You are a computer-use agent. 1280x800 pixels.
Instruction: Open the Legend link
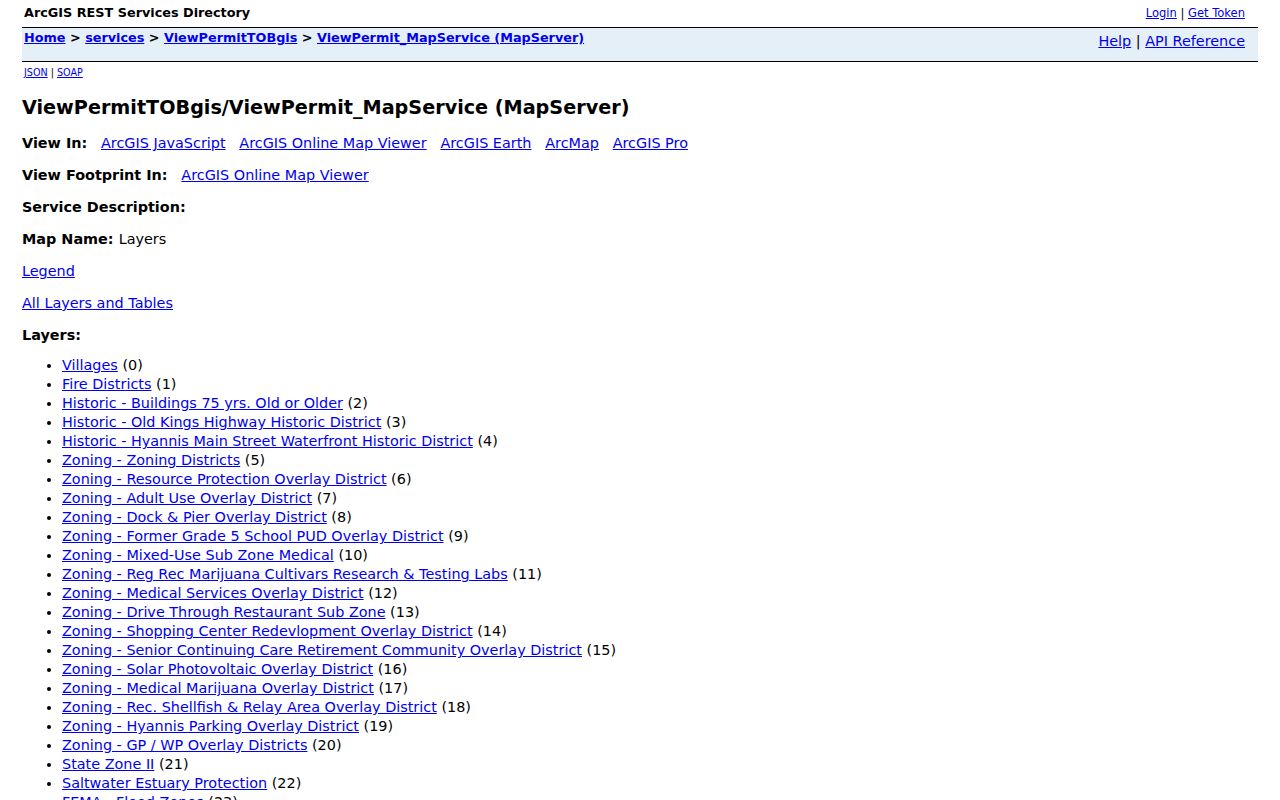48,271
